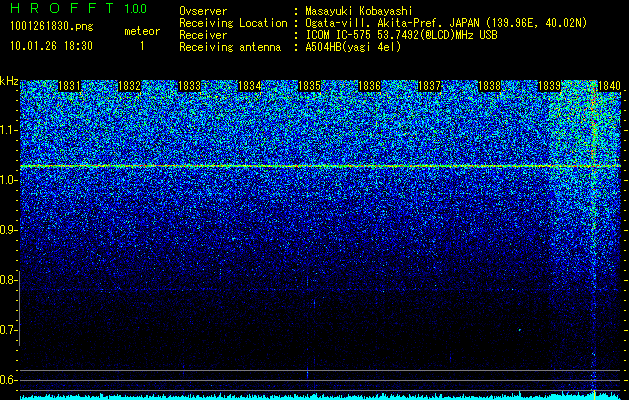Click the Ogata-vill. Akita-Pref. JAPAN location text
The image size is (629, 400).
pyautogui.click(x=446, y=23)
